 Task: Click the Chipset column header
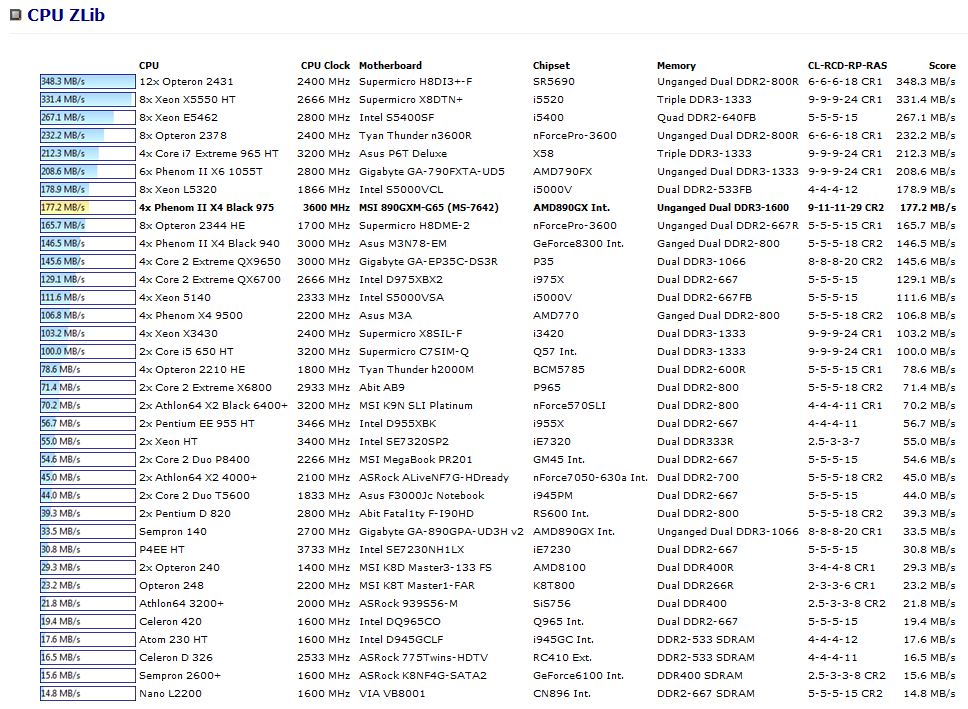point(551,65)
